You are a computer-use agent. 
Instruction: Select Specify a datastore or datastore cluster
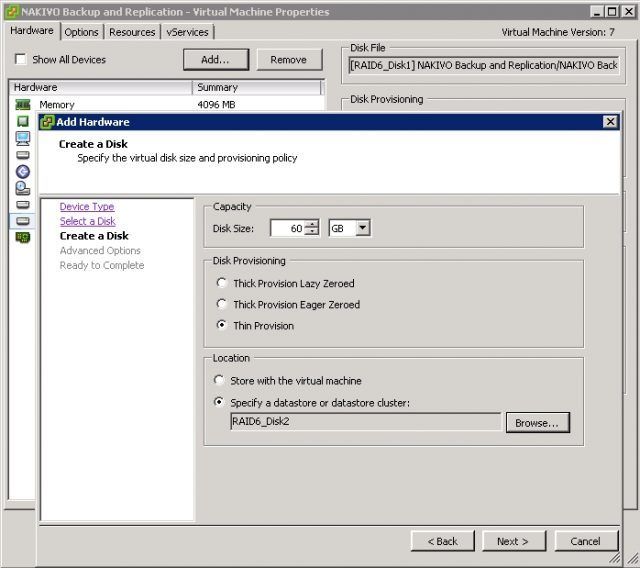(x=219, y=402)
